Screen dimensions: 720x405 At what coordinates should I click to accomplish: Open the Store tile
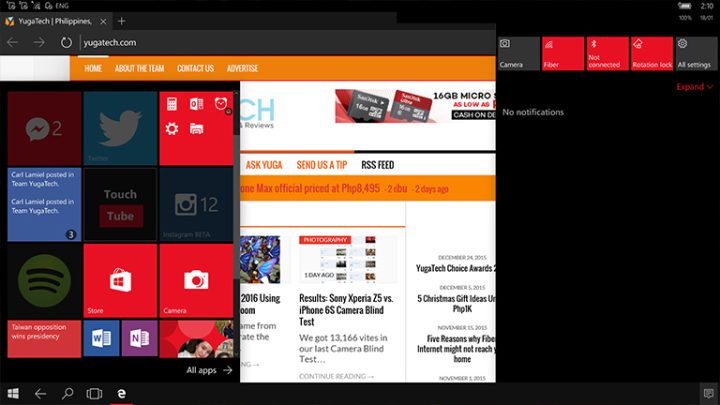tap(120, 281)
